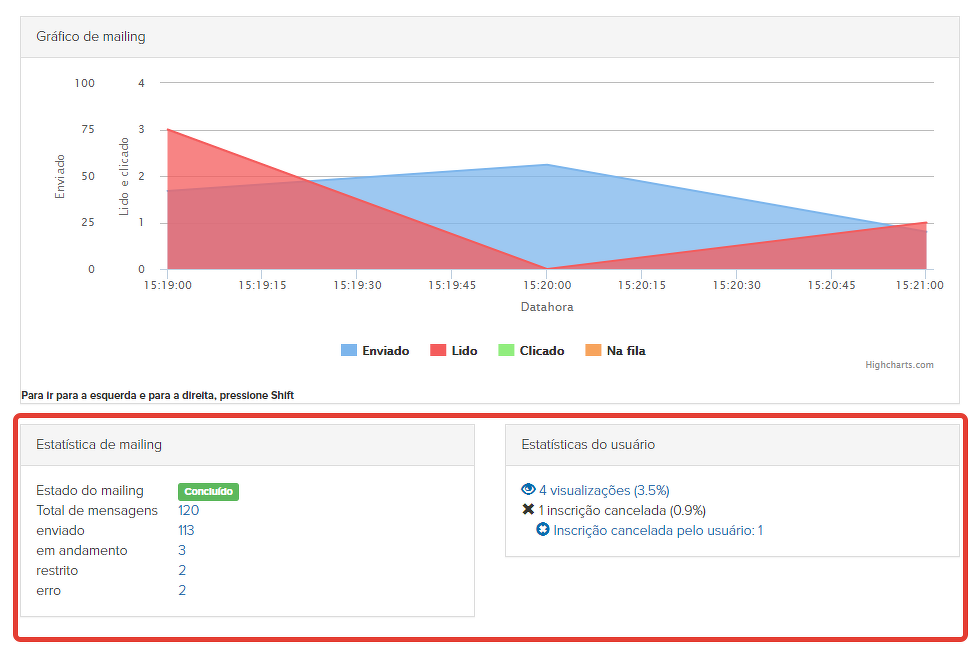Click the em andamento count 3
The image size is (969, 655).
tap(182, 550)
